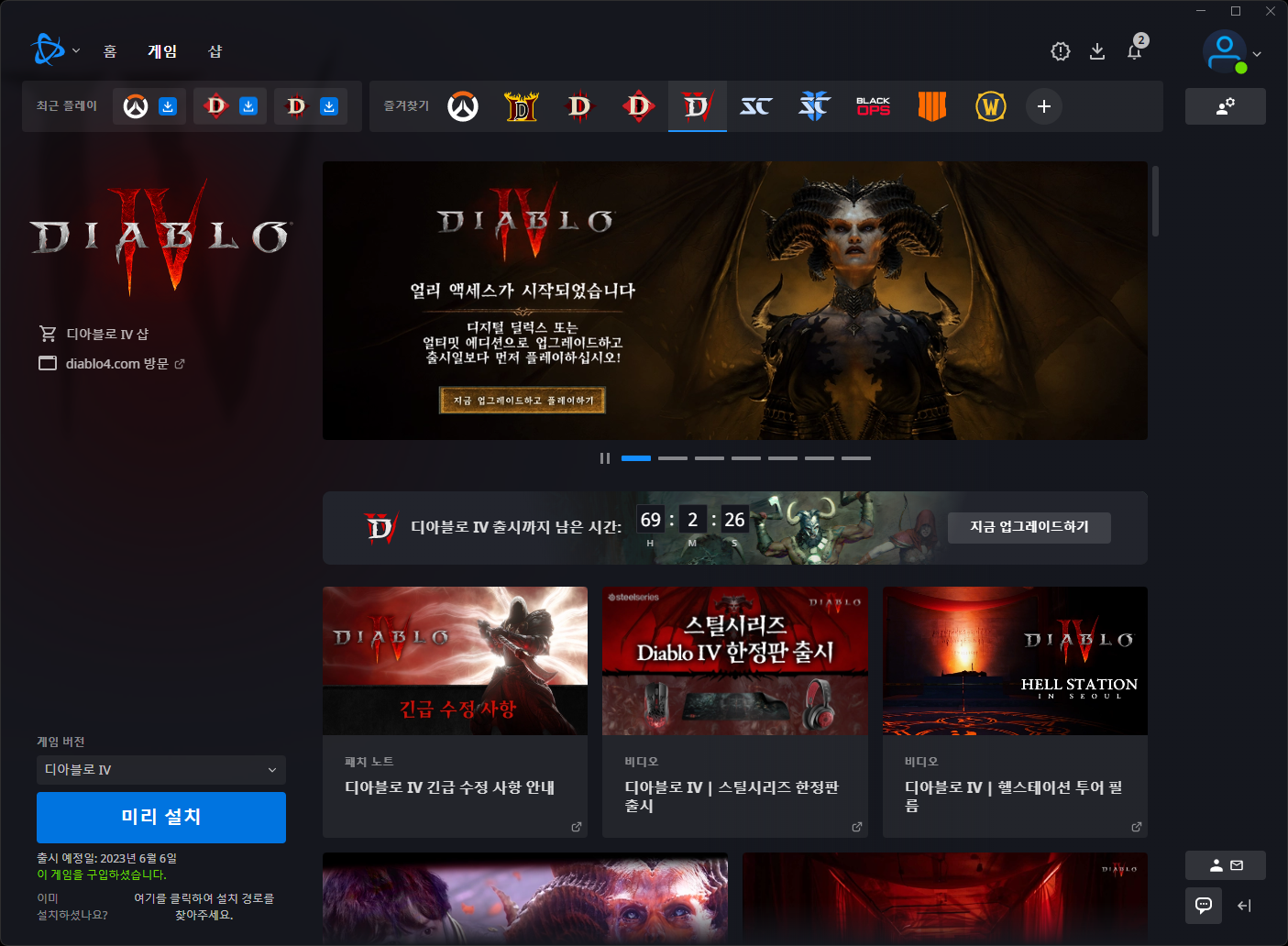
Task: Select World of Warcraft in favorites
Action: click(991, 106)
